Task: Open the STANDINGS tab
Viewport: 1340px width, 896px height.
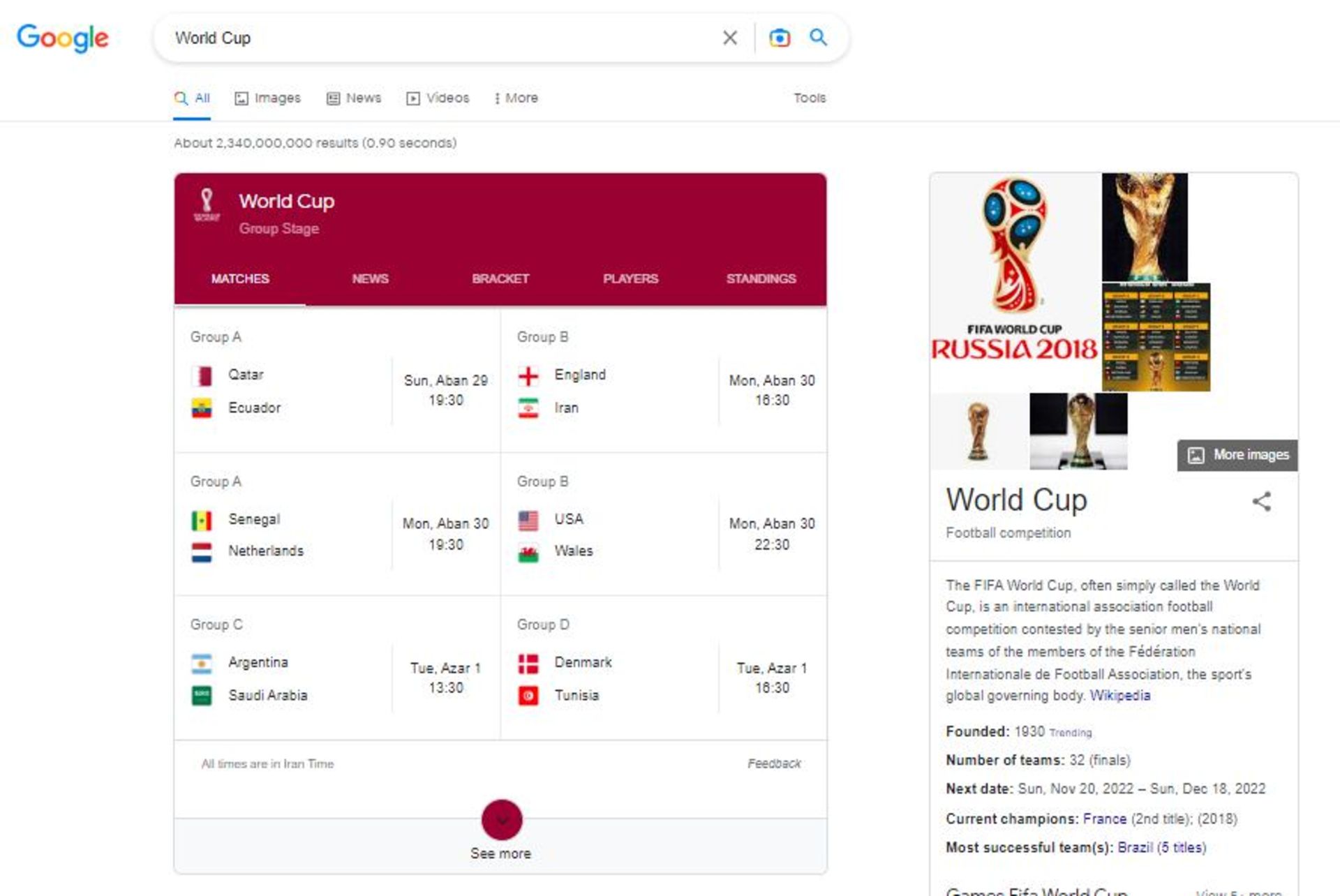Action: point(761,278)
